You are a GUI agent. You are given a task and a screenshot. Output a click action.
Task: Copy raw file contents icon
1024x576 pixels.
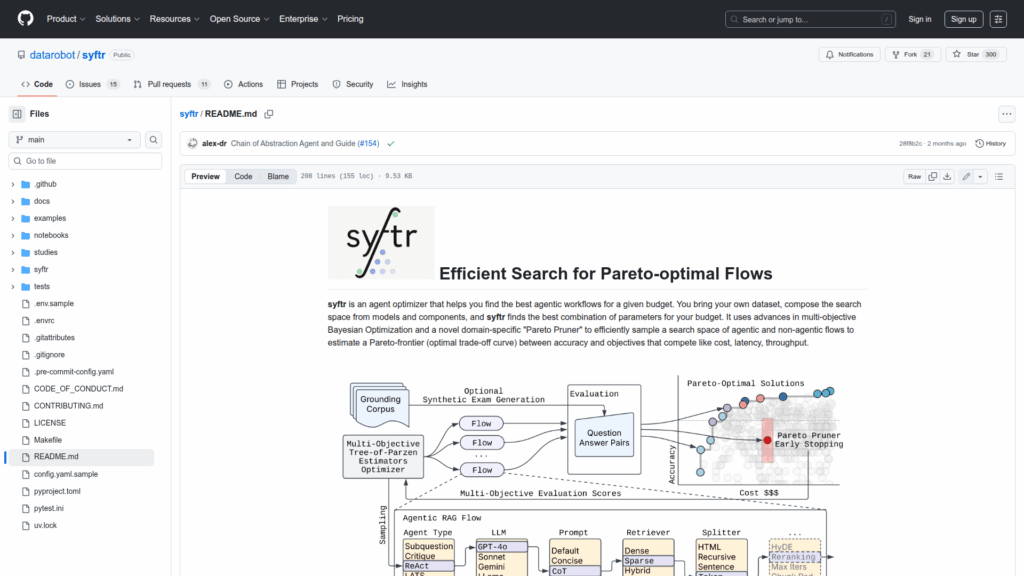[x=933, y=176]
